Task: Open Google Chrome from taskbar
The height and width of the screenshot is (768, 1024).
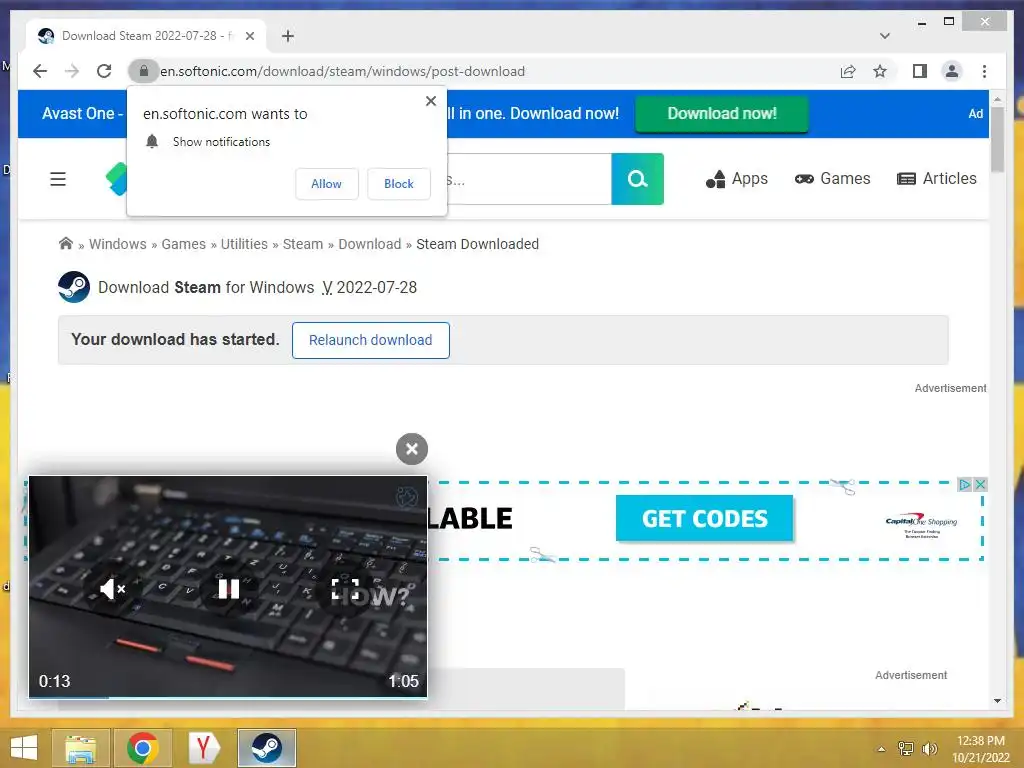Action: tap(142, 748)
